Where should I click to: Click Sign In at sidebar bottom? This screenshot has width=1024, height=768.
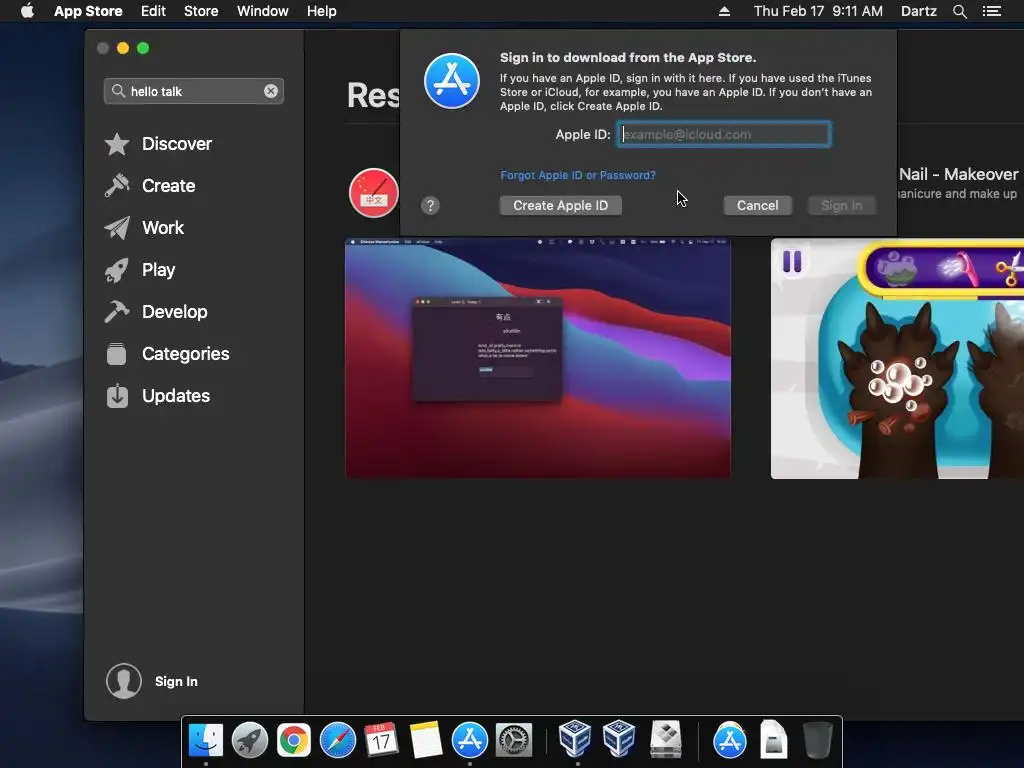click(x=176, y=681)
